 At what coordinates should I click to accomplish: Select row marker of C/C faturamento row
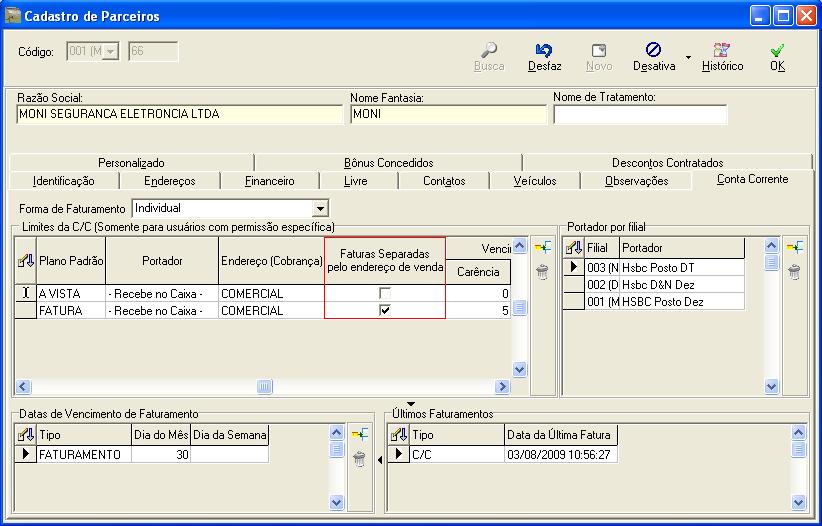(399, 454)
